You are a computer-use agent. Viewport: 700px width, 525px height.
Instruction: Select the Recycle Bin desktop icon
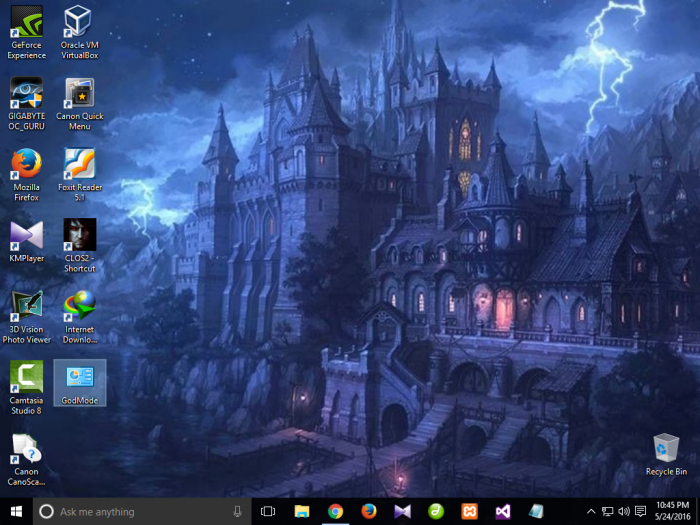666,454
